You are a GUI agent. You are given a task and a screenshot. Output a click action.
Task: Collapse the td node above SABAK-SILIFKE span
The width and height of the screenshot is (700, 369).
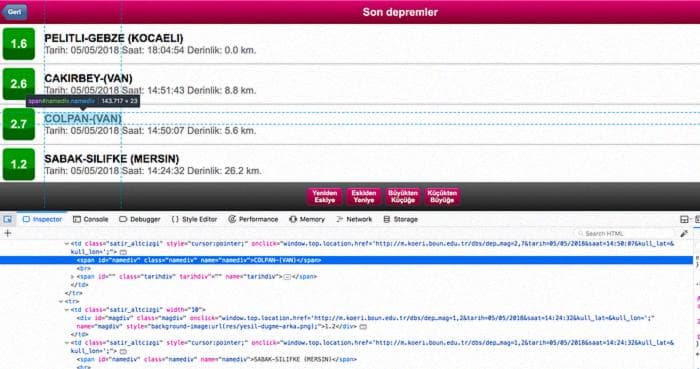67,343
